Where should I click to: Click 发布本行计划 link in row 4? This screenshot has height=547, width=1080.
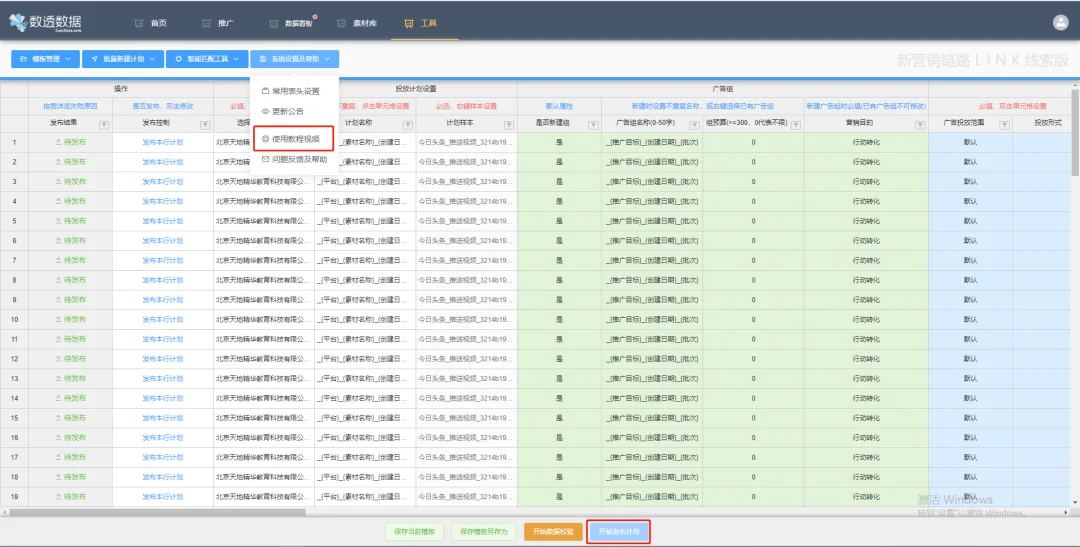point(163,201)
